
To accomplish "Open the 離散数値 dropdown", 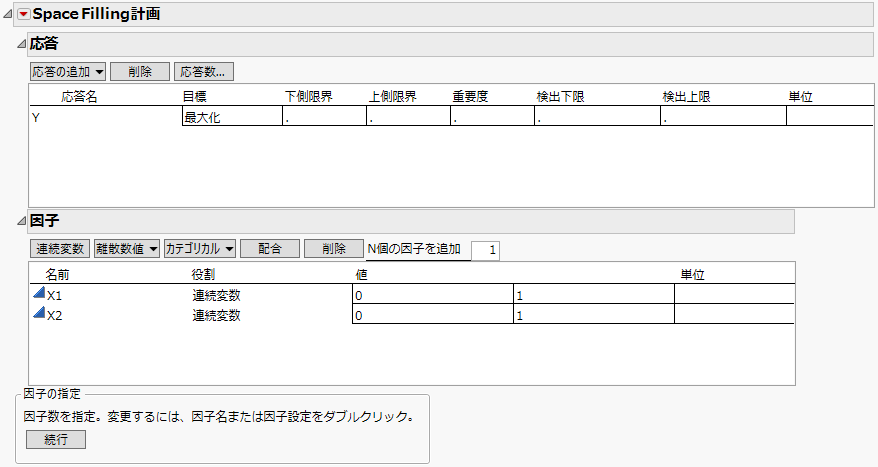I will click(127, 249).
